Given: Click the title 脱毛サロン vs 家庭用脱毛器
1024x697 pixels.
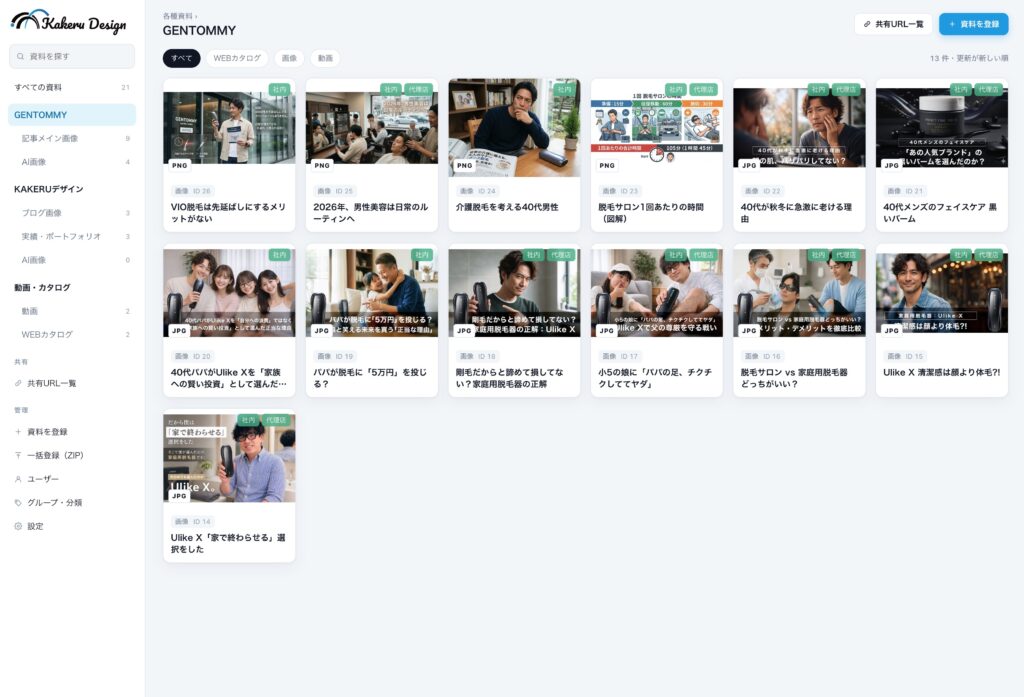Looking at the screenshot, I should tap(794, 378).
